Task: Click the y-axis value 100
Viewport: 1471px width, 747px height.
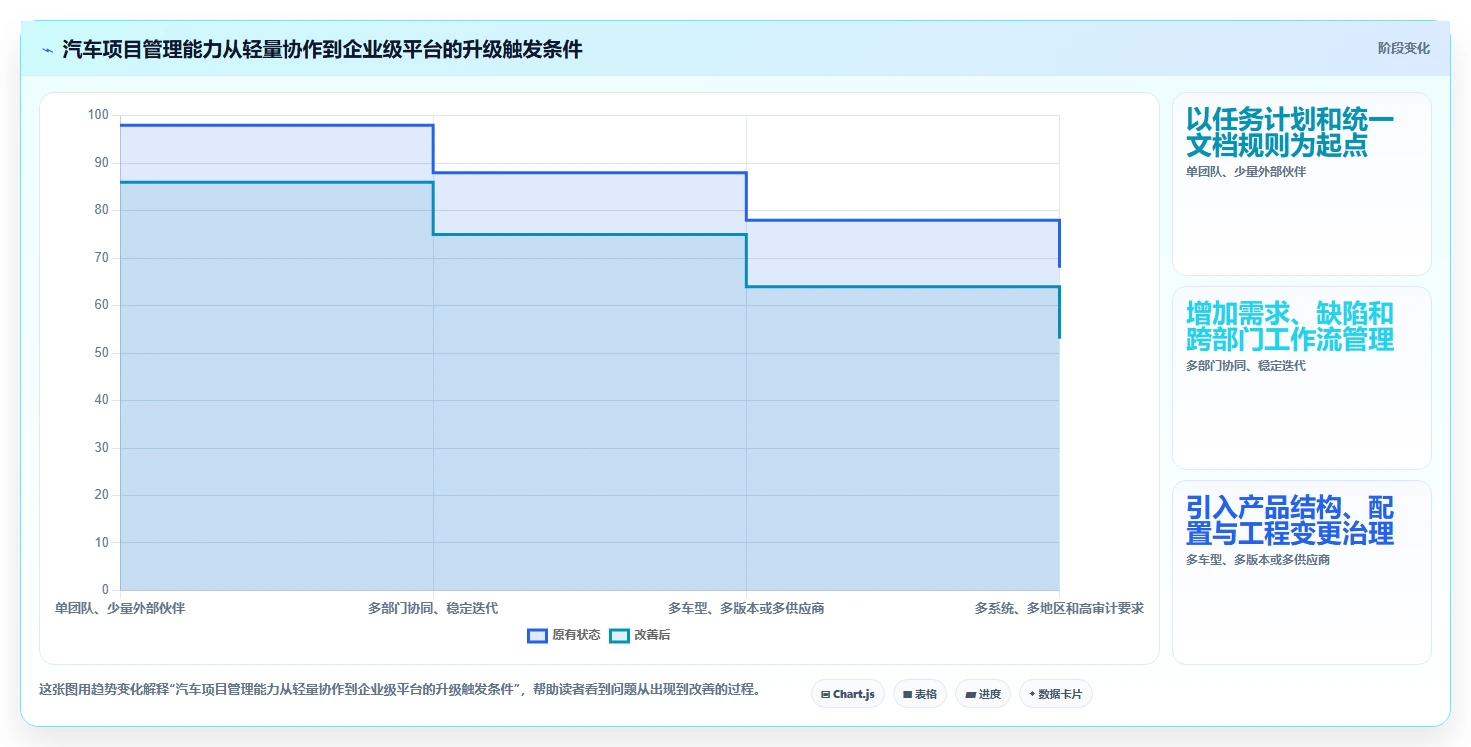Action: tap(98, 115)
